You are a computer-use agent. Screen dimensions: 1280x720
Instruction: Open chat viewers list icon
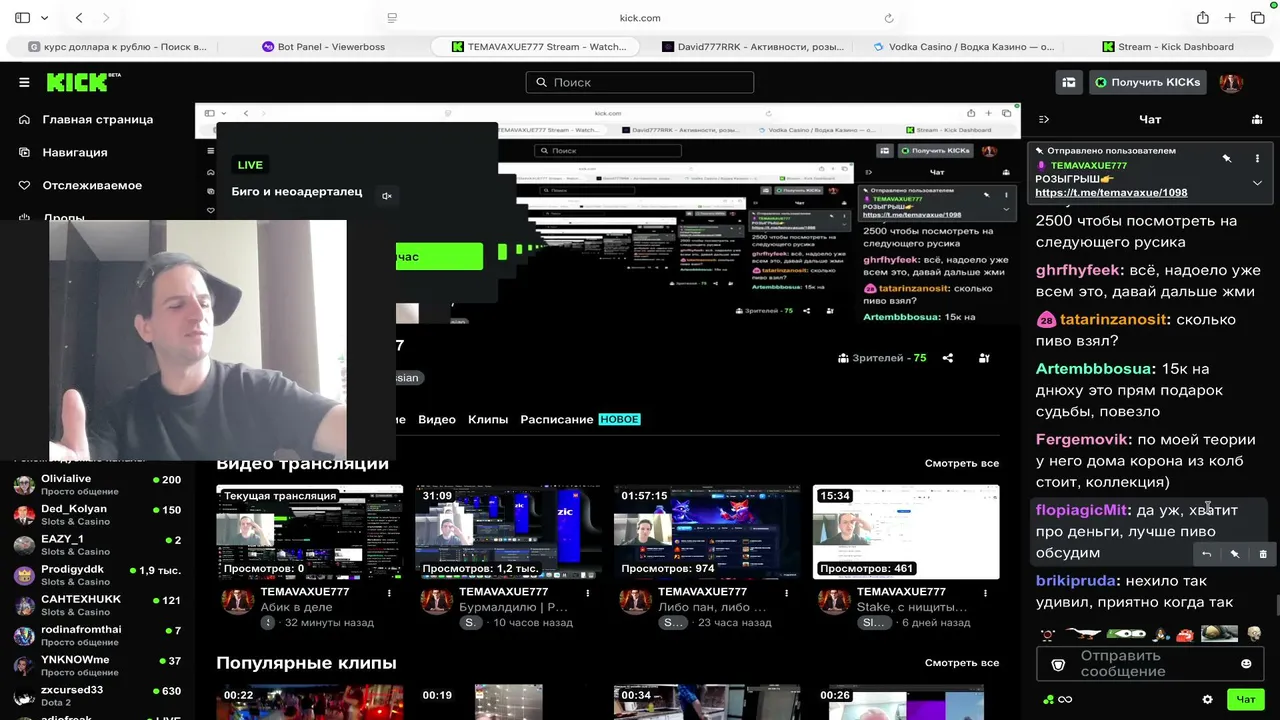coord(1257,119)
